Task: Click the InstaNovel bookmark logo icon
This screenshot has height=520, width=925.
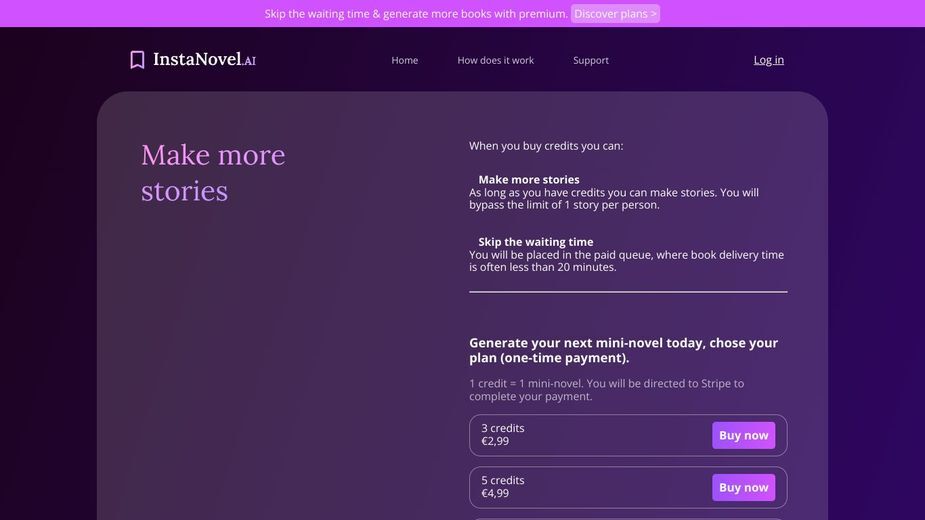Action: click(137, 60)
